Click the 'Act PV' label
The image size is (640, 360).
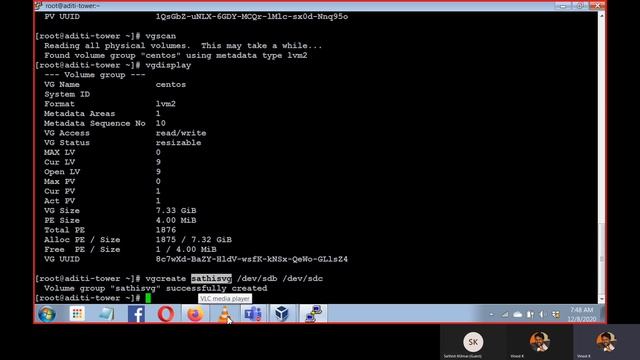[x=60, y=201]
